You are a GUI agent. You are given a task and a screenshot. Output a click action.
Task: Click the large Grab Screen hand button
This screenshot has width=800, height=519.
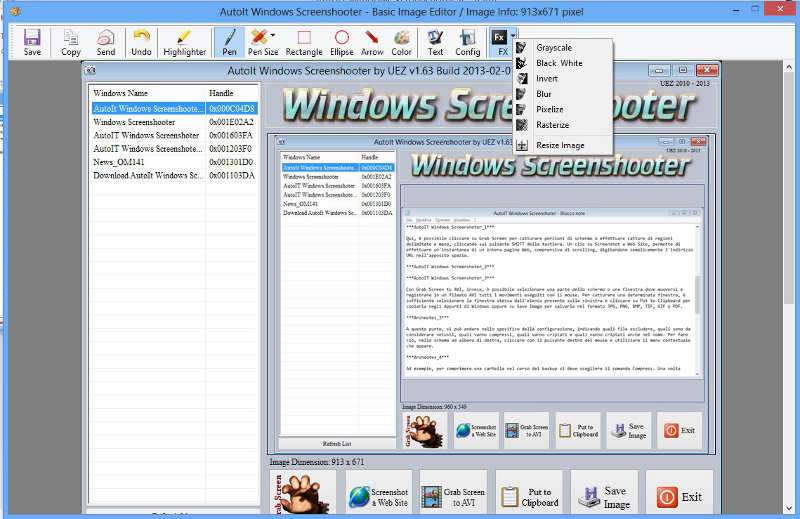tap(303, 493)
